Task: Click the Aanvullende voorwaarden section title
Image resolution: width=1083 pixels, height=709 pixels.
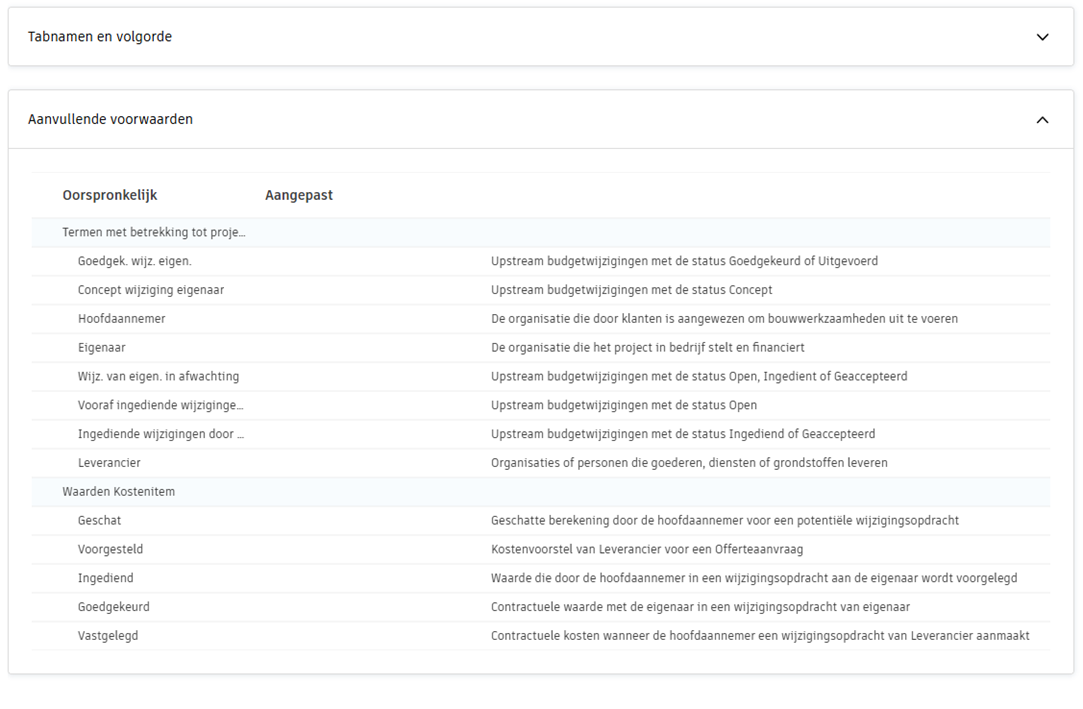Action: coord(110,119)
